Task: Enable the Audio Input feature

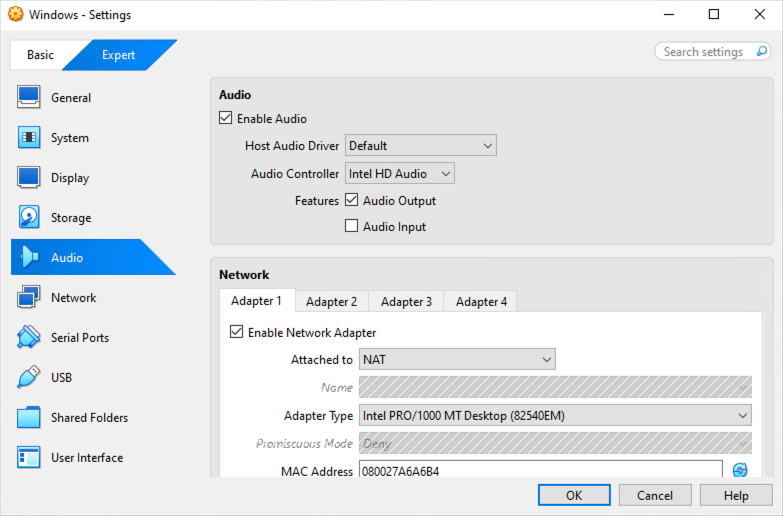Action: pos(352,226)
